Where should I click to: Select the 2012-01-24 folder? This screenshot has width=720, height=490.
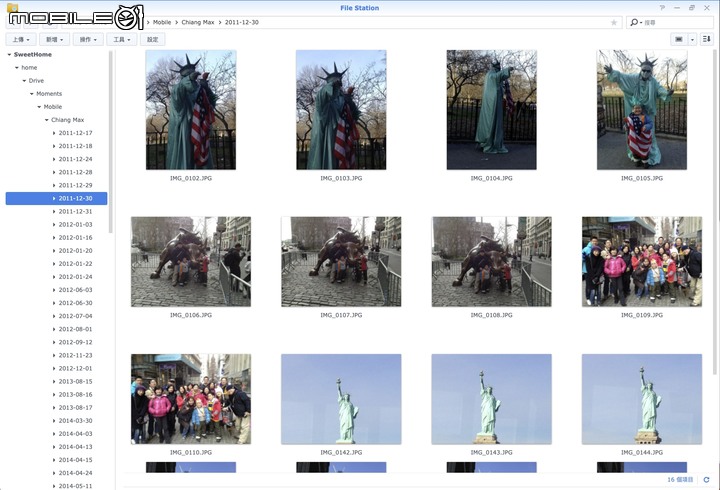[x=75, y=277]
